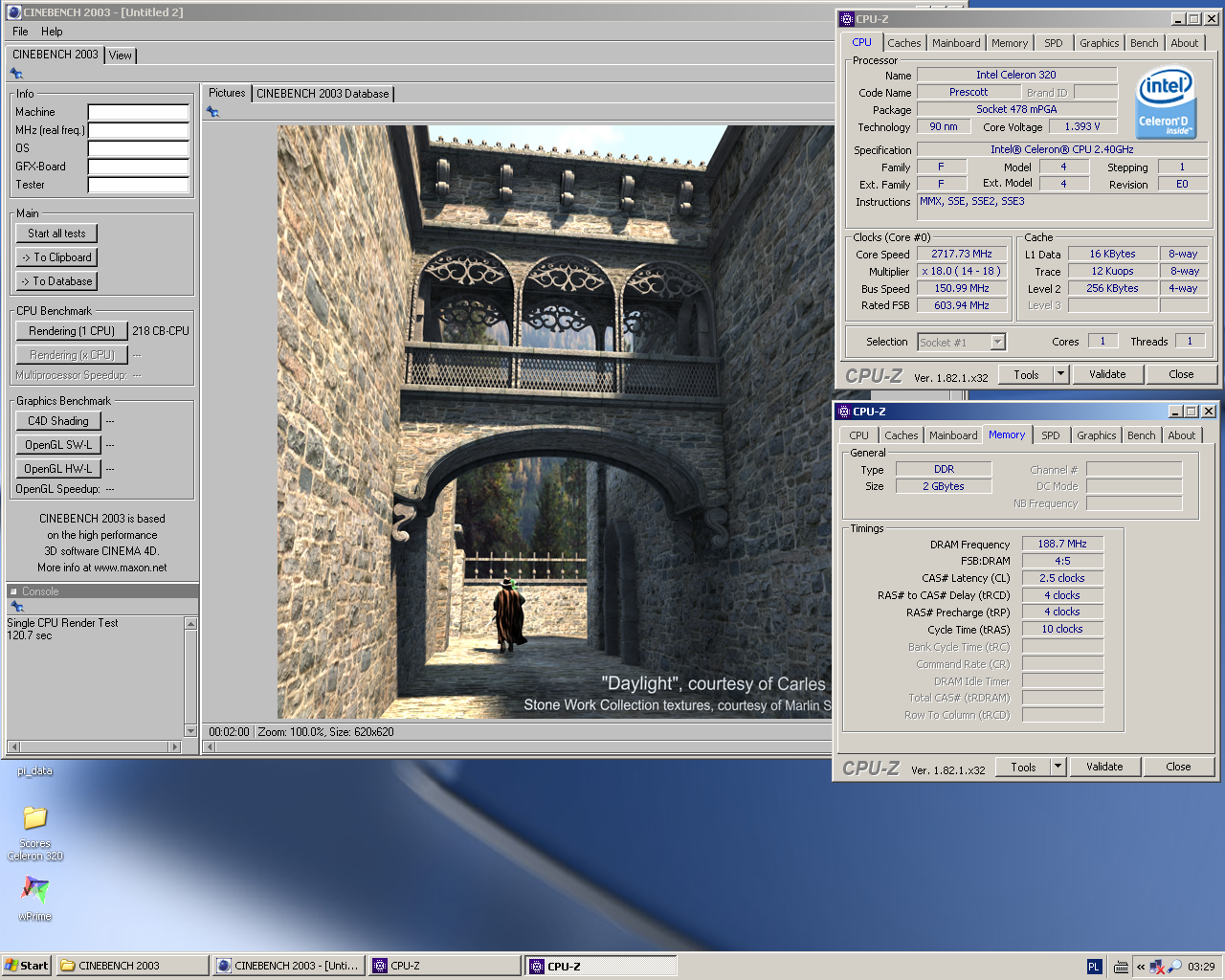Open the File menu in CINEBENCH
Screen dimensions: 1225x980
click(20, 32)
